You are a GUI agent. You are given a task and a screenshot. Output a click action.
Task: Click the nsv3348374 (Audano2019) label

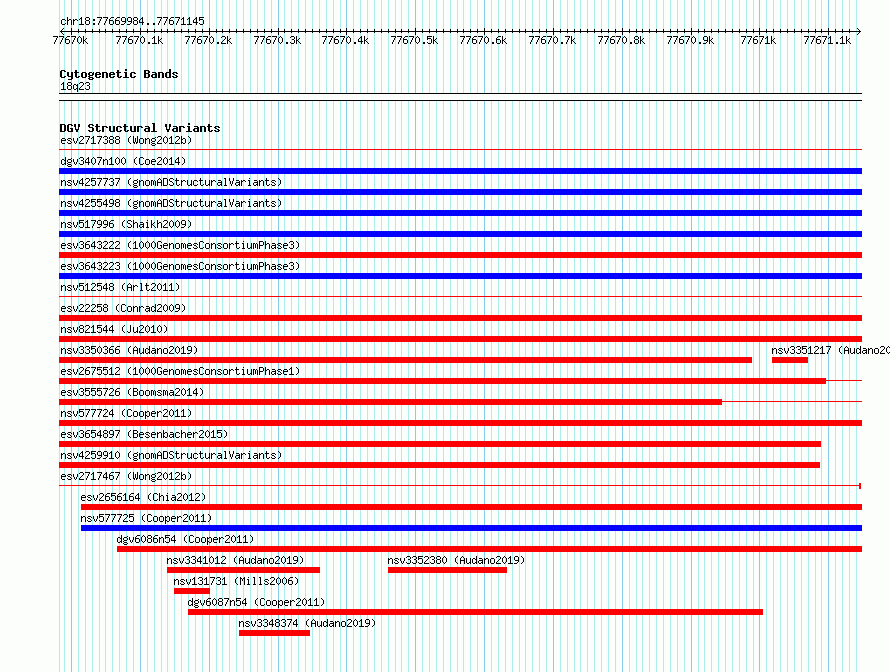(307, 623)
